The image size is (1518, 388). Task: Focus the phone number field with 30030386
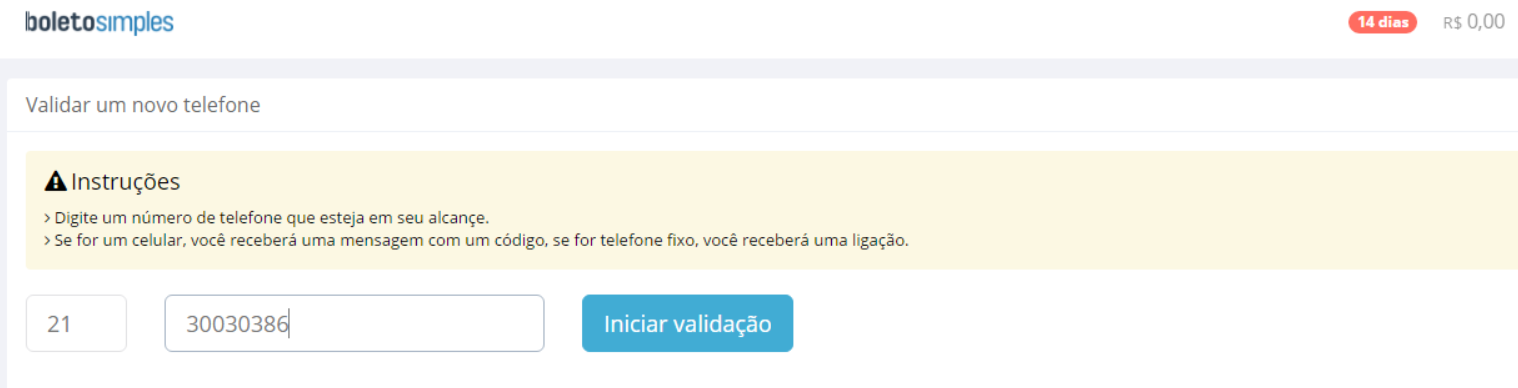pos(354,323)
